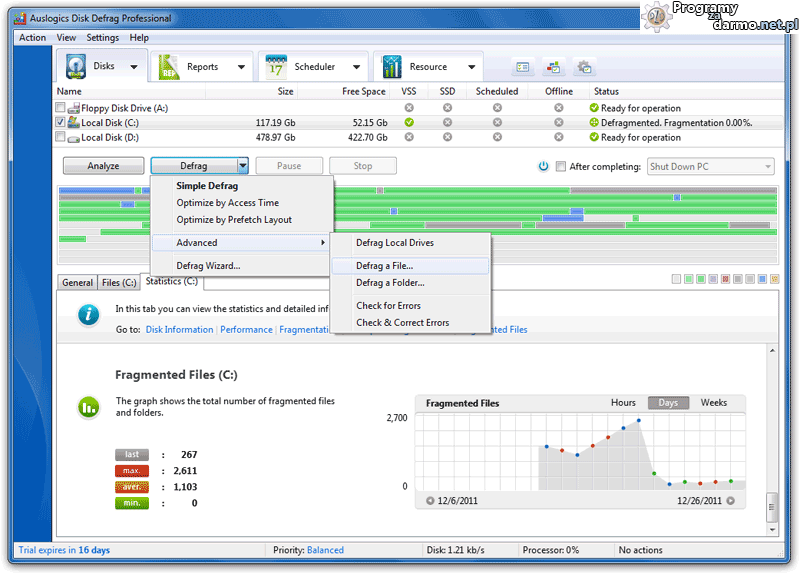Image resolution: width=800 pixels, height=574 pixels.
Task: Open the Disk Information link
Action: click(179, 329)
